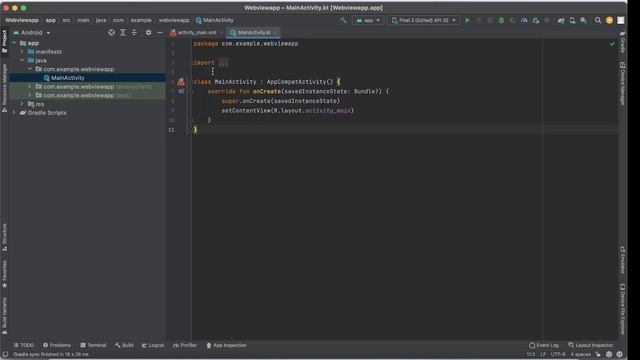The height and width of the screenshot is (360, 640).
Task: Click the Attach Debugger to Android Process icon
Action: click(536, 20)
